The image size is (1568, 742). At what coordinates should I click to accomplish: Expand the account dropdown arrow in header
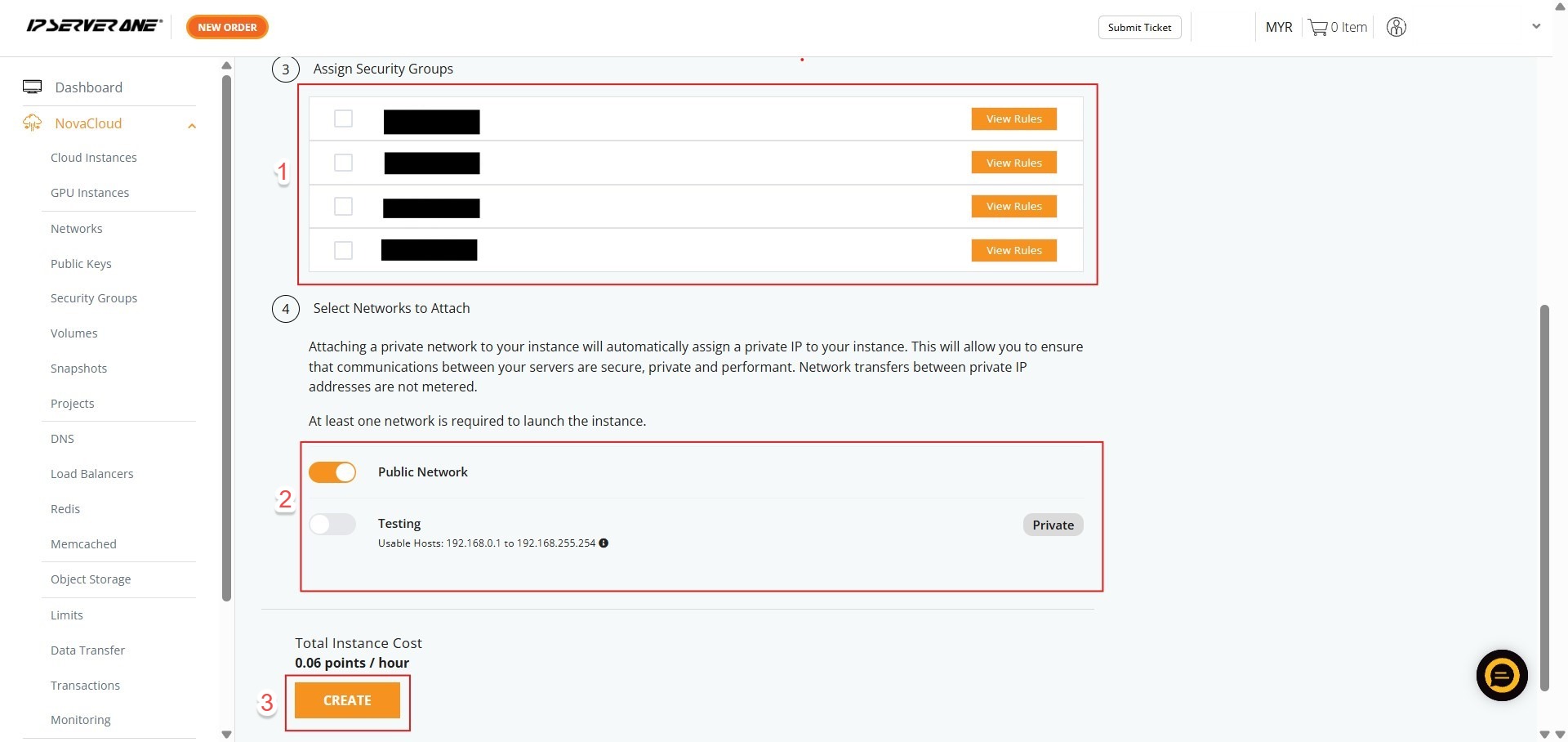pos(1535,26)
